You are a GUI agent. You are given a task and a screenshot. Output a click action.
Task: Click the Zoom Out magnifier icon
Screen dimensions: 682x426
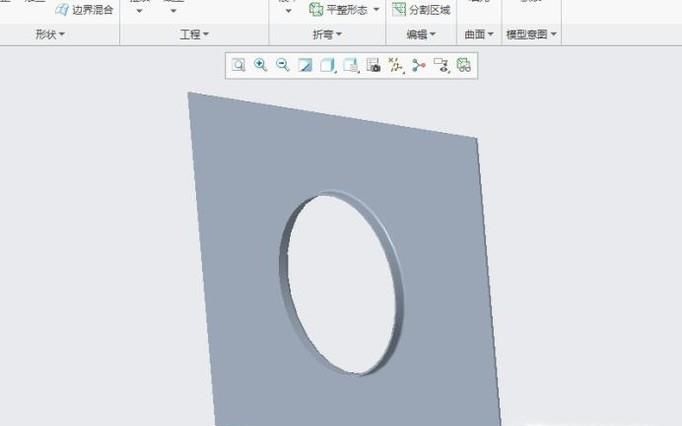pos(283,65)
